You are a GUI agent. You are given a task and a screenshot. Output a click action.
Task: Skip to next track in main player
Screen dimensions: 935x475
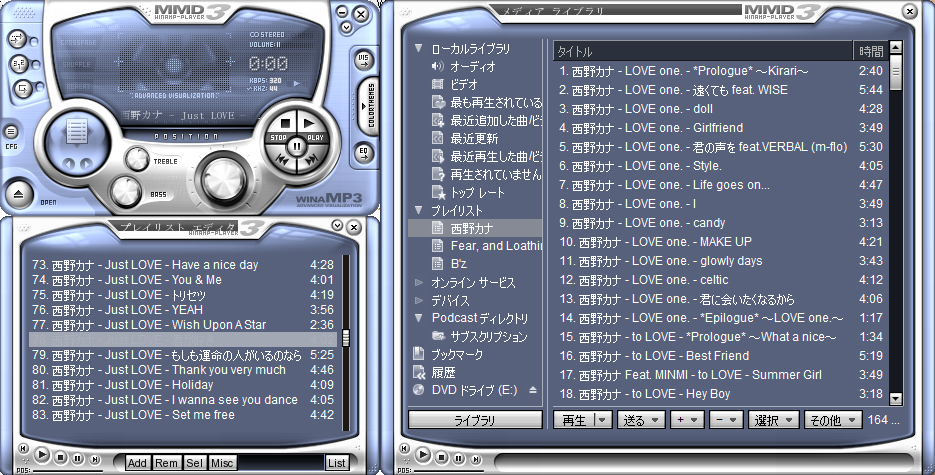311,160
